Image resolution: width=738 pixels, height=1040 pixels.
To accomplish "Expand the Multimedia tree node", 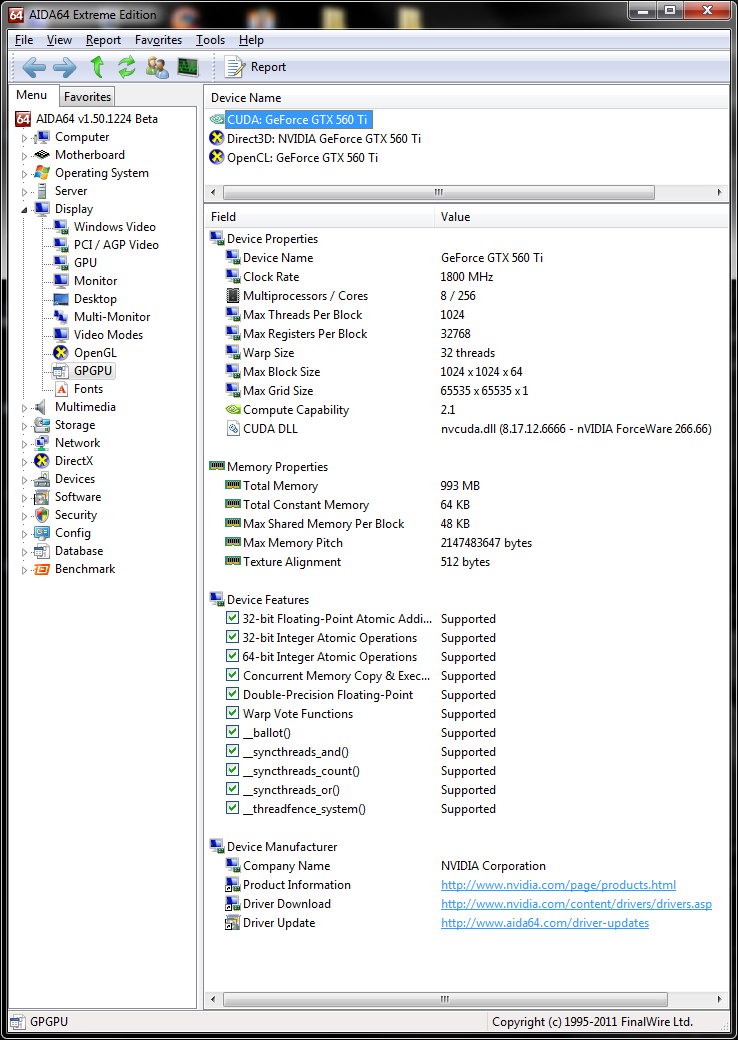I will (x=25, y=408).
